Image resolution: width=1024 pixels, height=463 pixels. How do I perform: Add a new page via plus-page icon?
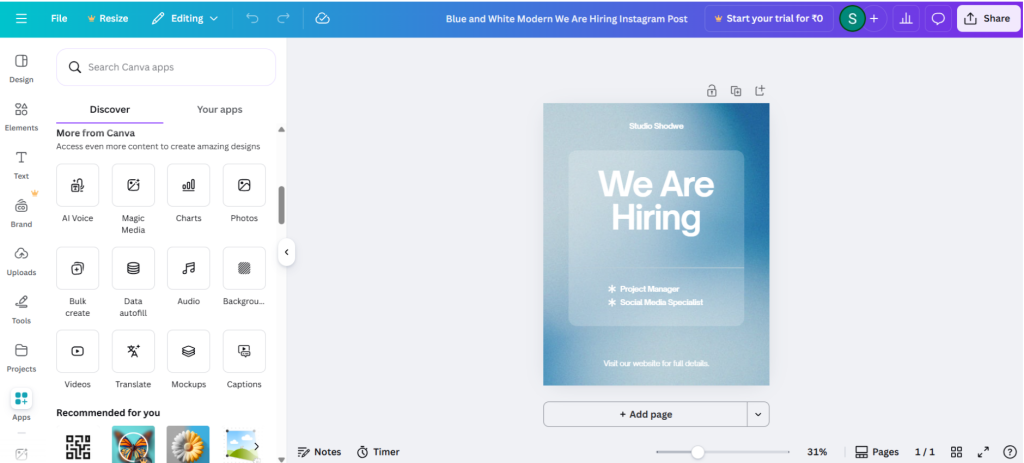[760, 91]
